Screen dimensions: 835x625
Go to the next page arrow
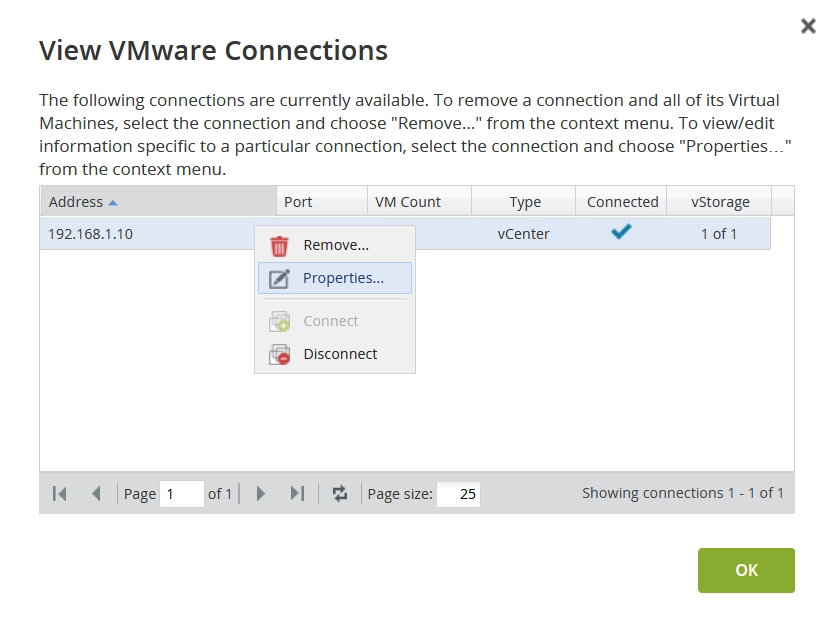coord(260,494)
